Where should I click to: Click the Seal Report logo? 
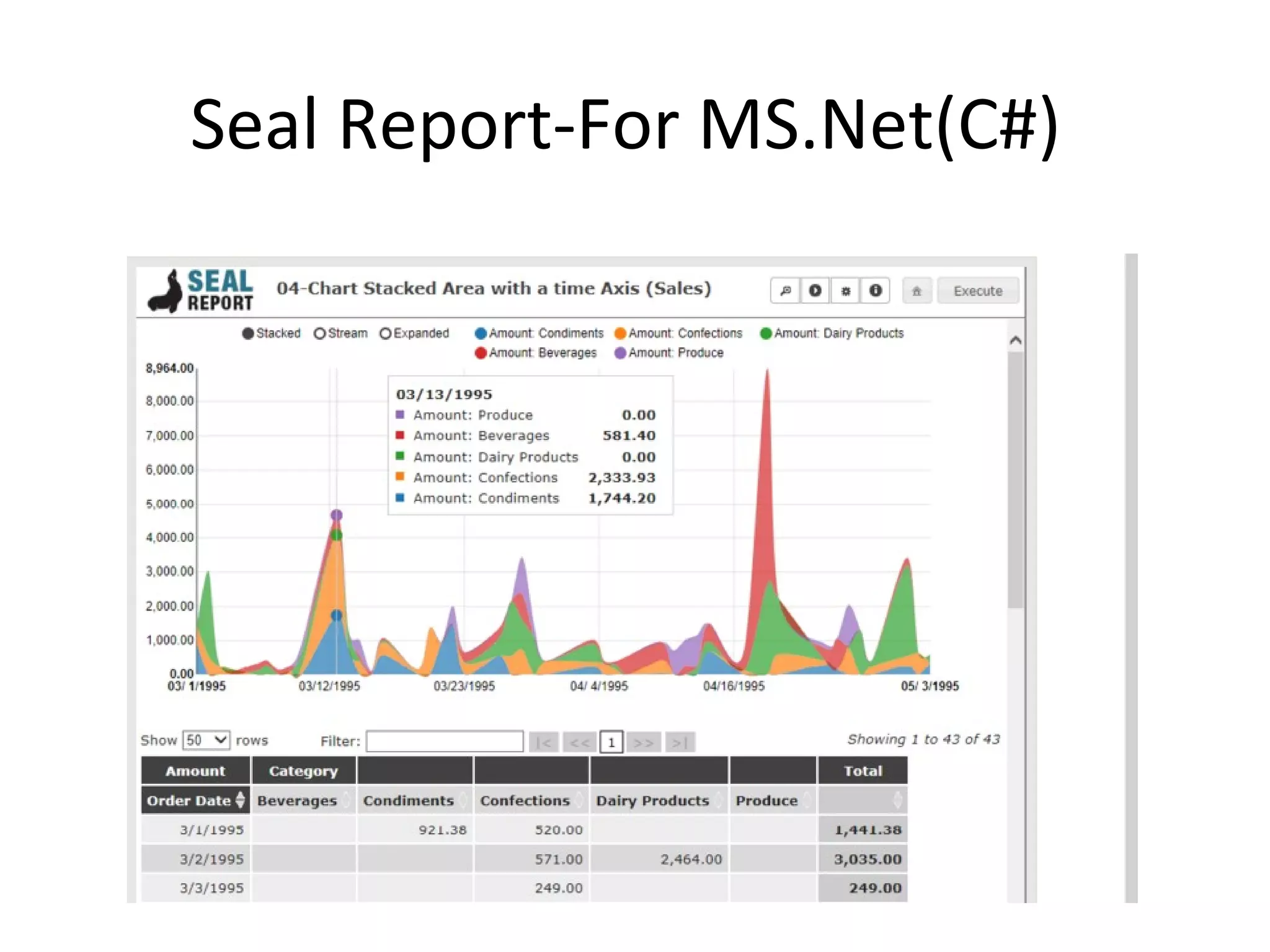pyautogui.click(x=201, y=291)
